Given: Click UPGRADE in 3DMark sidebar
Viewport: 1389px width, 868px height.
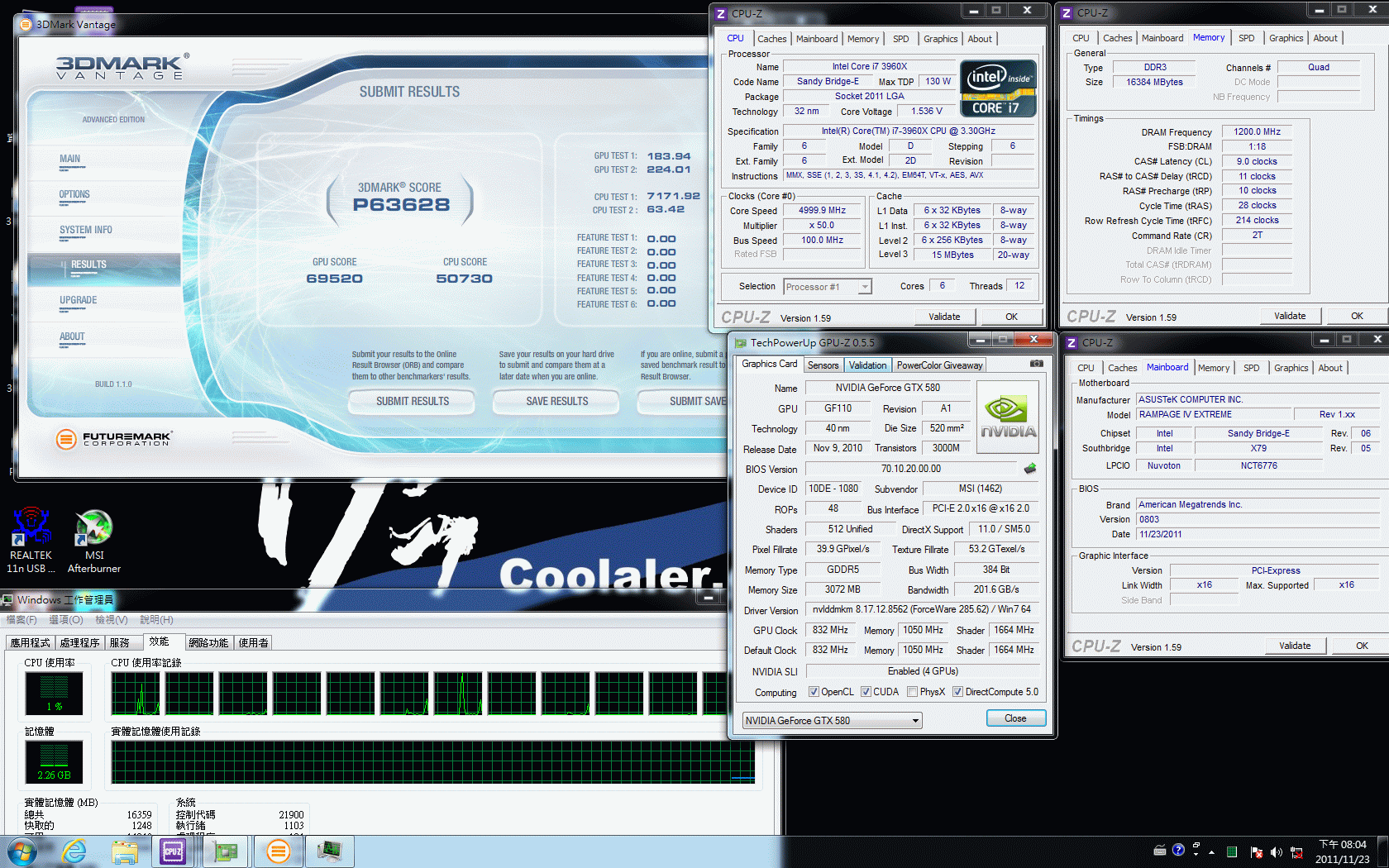Looking at the screenshot, I should click(x=78, y=301).
